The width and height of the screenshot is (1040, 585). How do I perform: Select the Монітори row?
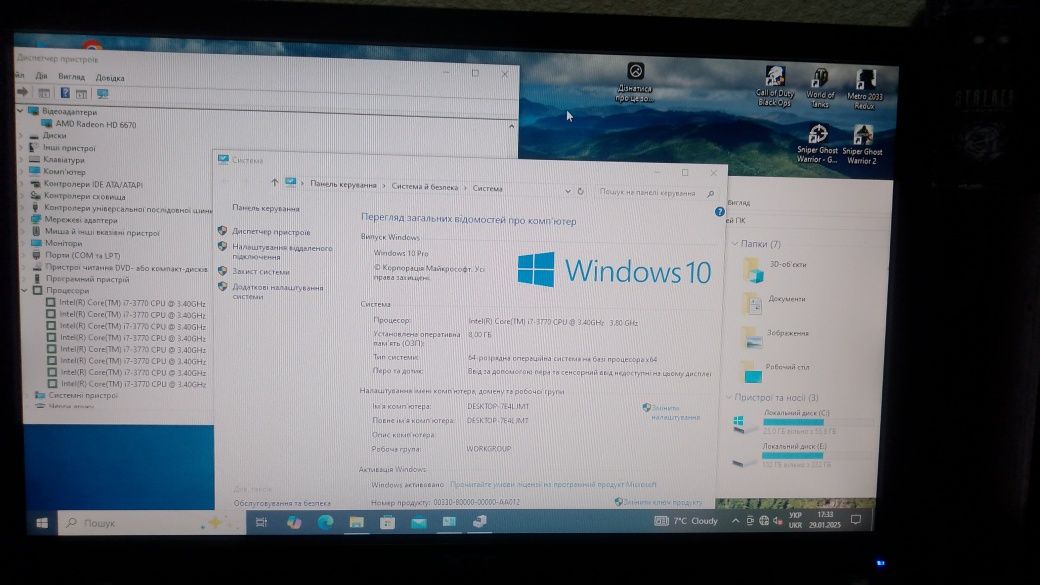[x=64, y=243]
